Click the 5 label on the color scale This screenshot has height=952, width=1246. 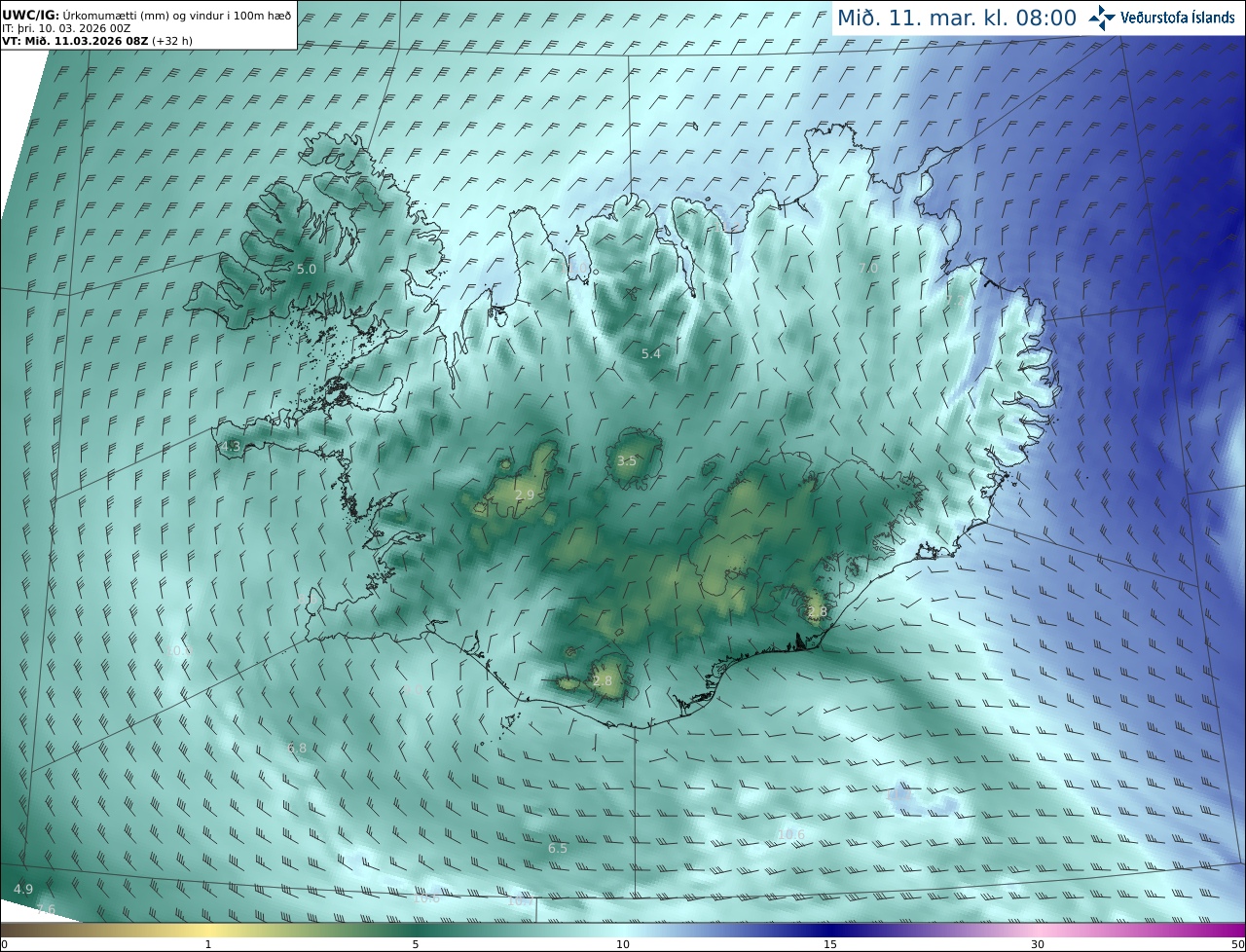click(416, 944)
